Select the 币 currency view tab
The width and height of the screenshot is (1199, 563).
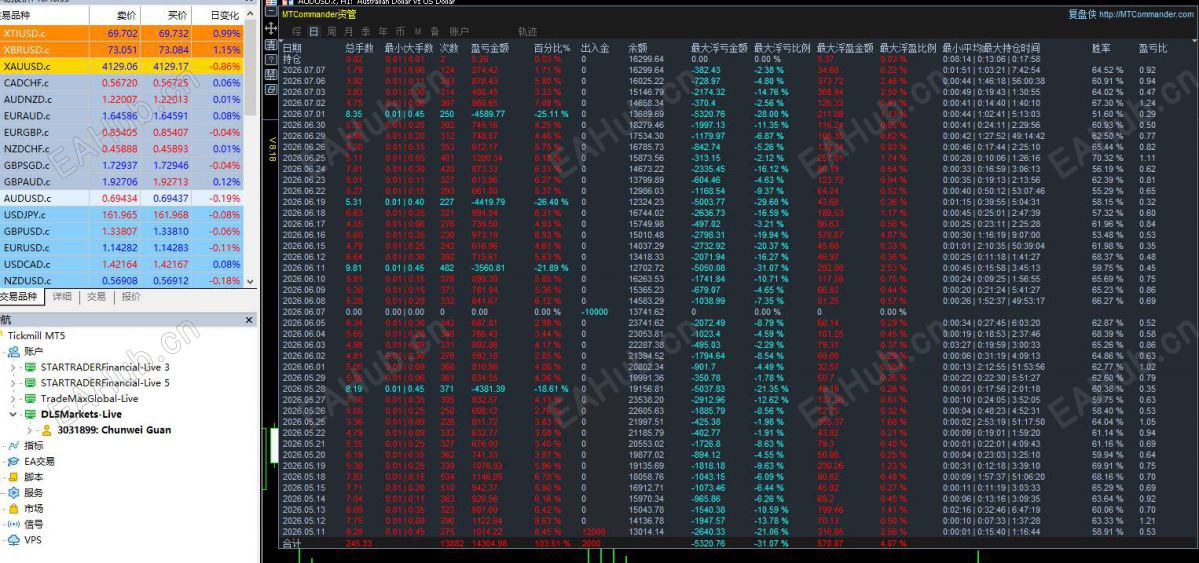pos(400,31)
